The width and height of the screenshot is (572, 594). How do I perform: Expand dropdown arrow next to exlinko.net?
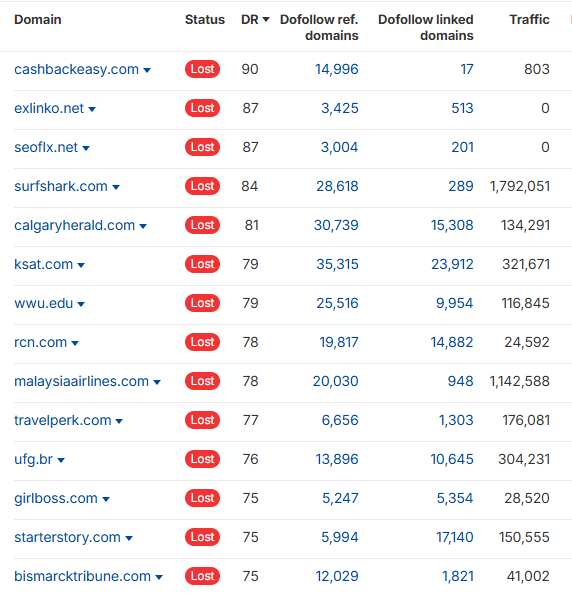[x=92, y=109]
